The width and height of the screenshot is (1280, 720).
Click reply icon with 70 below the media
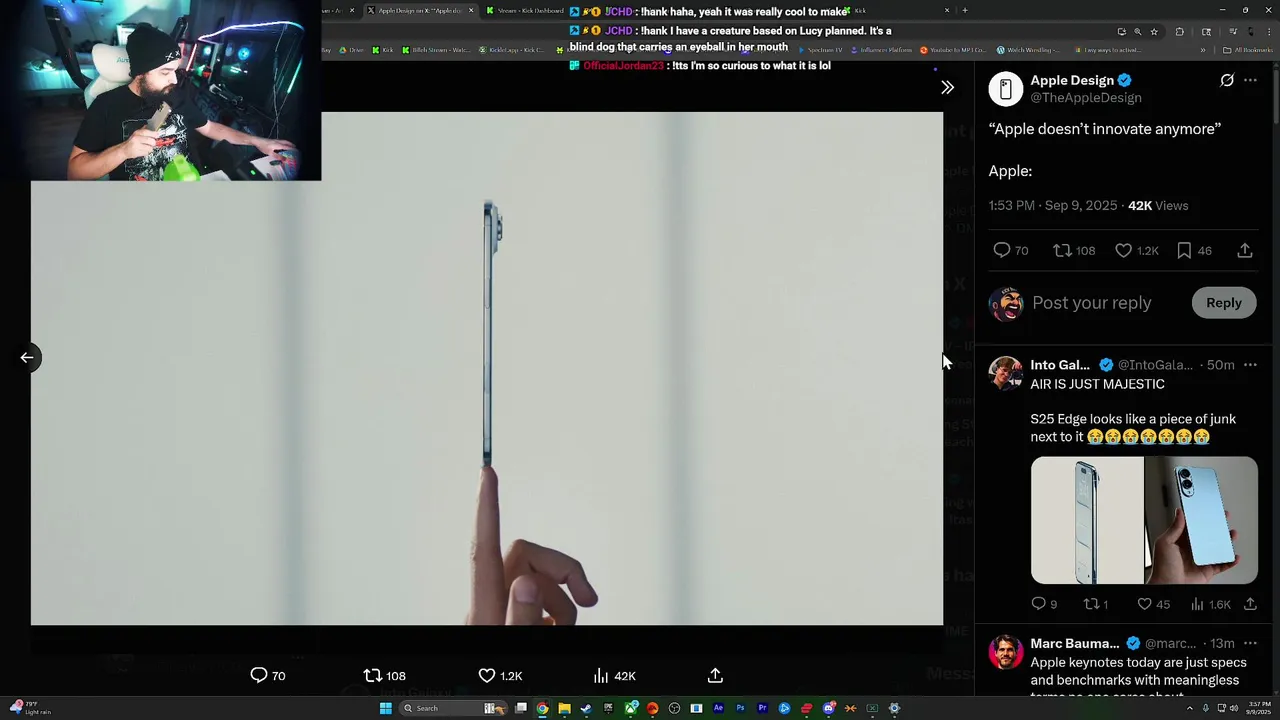pos(267,676)
